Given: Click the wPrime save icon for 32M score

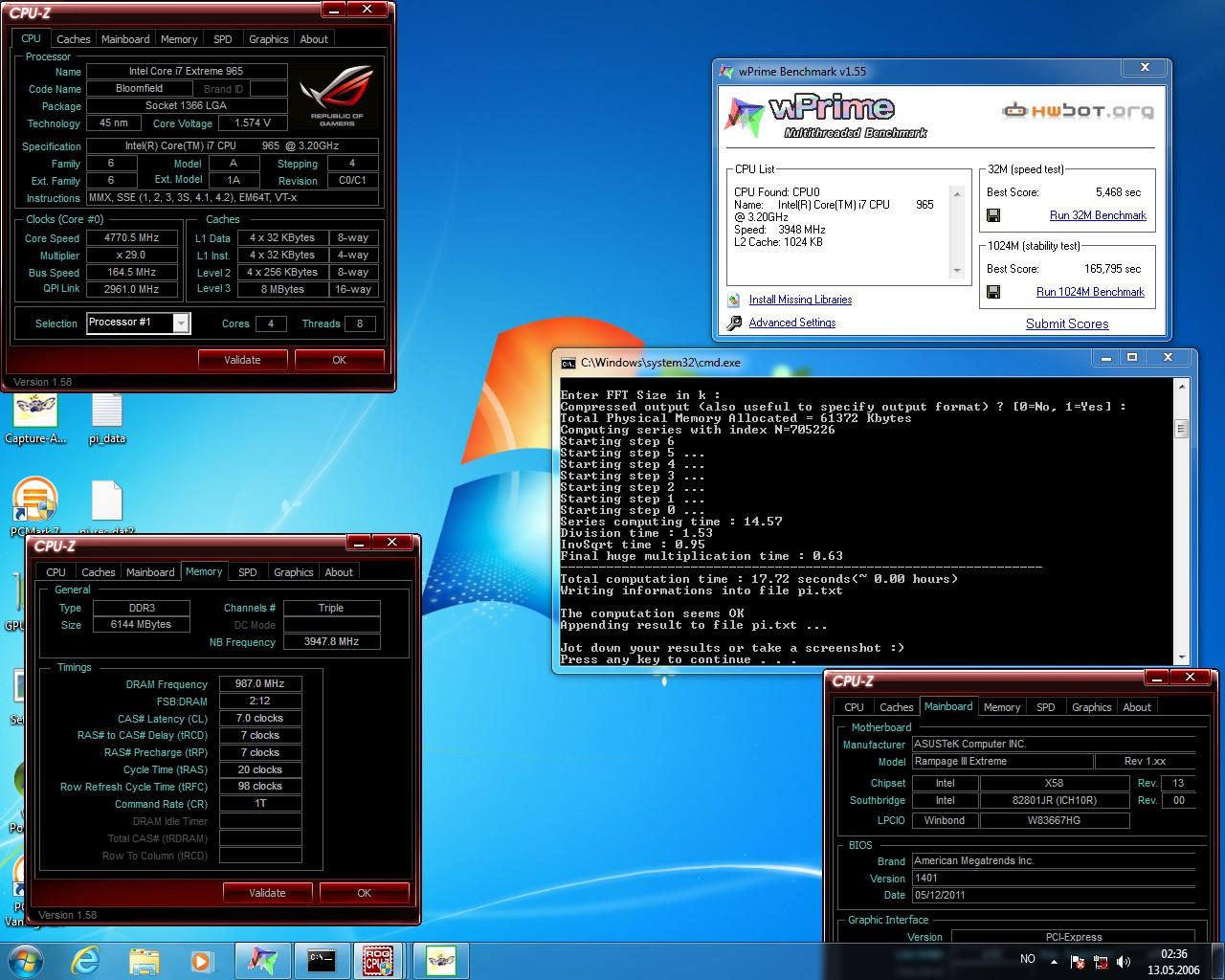Looking at the screenshot, I should tap(993, 215).
